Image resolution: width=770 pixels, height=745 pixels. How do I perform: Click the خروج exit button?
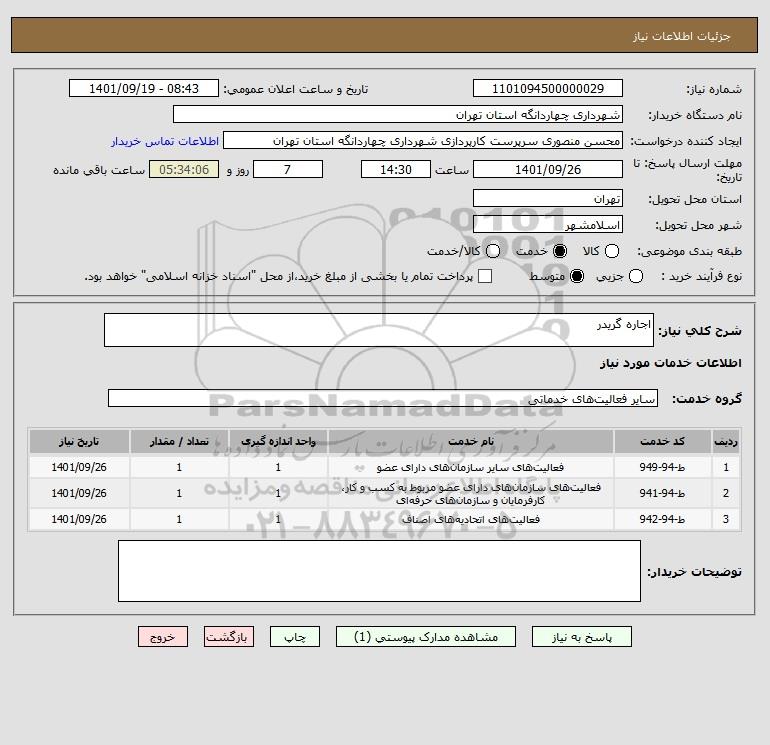(x=163, y=637)
